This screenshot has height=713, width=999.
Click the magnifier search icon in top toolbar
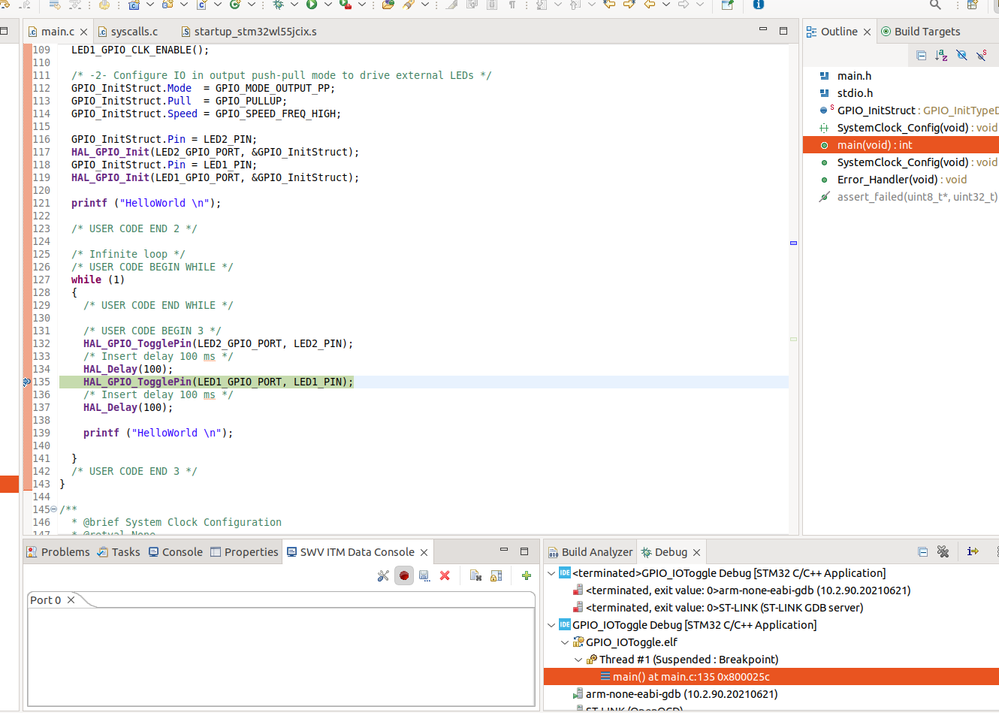pyautogui.click(x=935, y=4)
